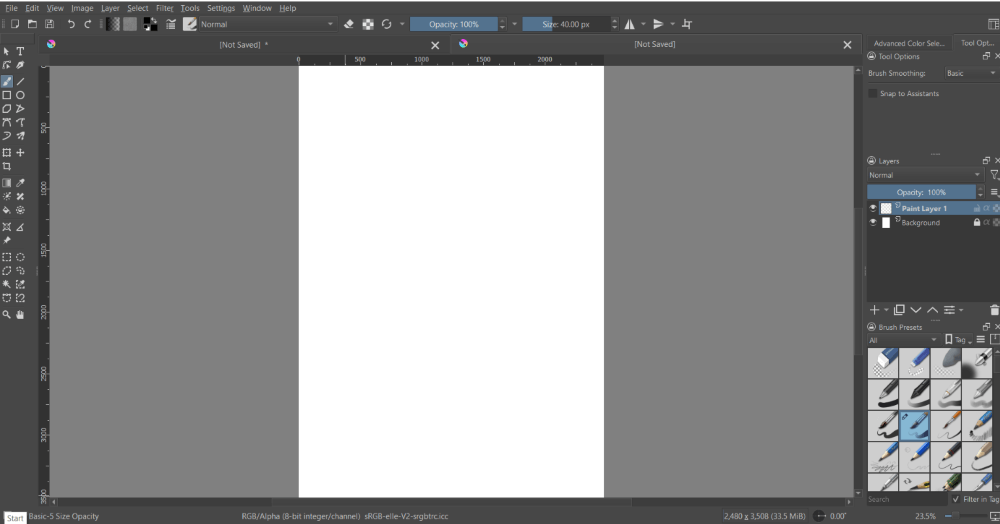Toggle Filter in Tag checkbox
The height and width of the screenshot is (524, 1000).
(955, 499)
